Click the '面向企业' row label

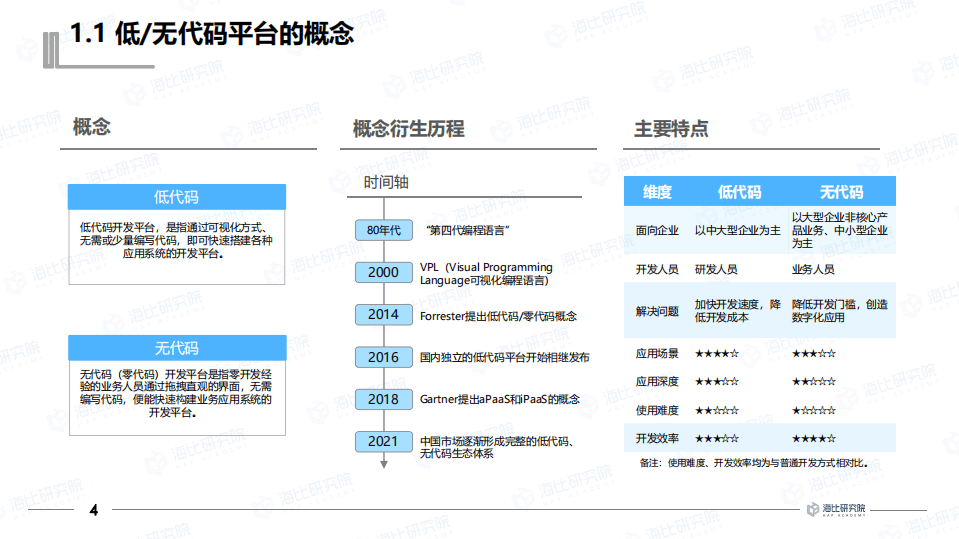tap(657, 230)
